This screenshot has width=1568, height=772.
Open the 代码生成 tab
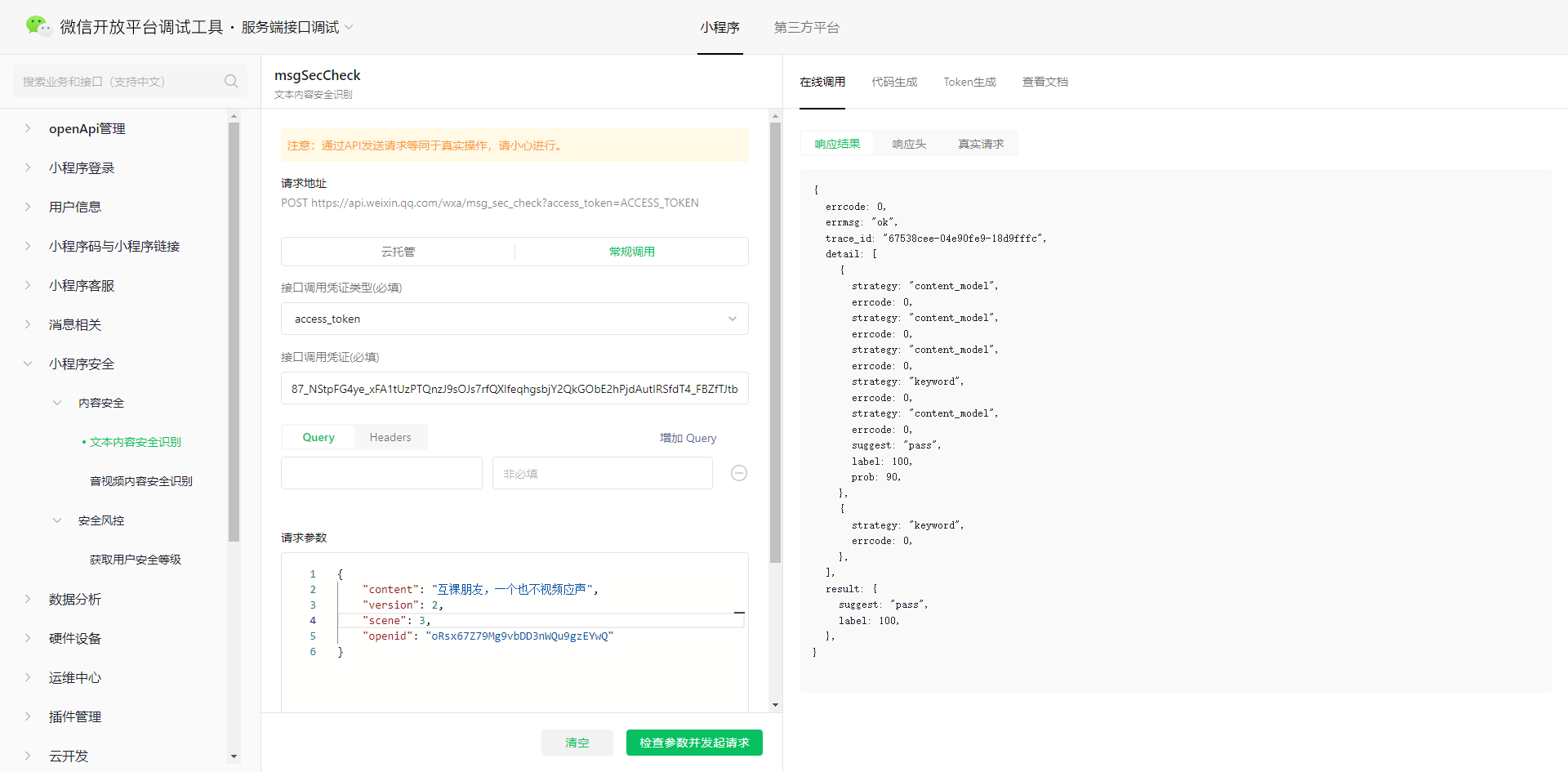(x=894, y=82)
